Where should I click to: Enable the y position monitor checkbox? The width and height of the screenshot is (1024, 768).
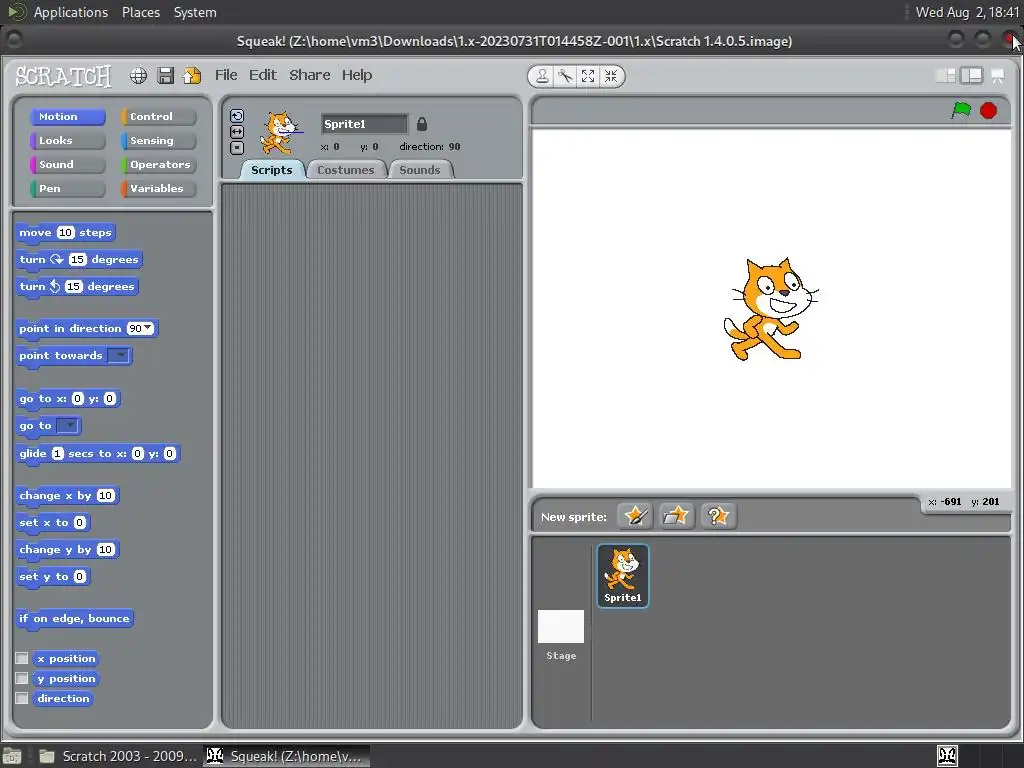click(x=22, y=678)
